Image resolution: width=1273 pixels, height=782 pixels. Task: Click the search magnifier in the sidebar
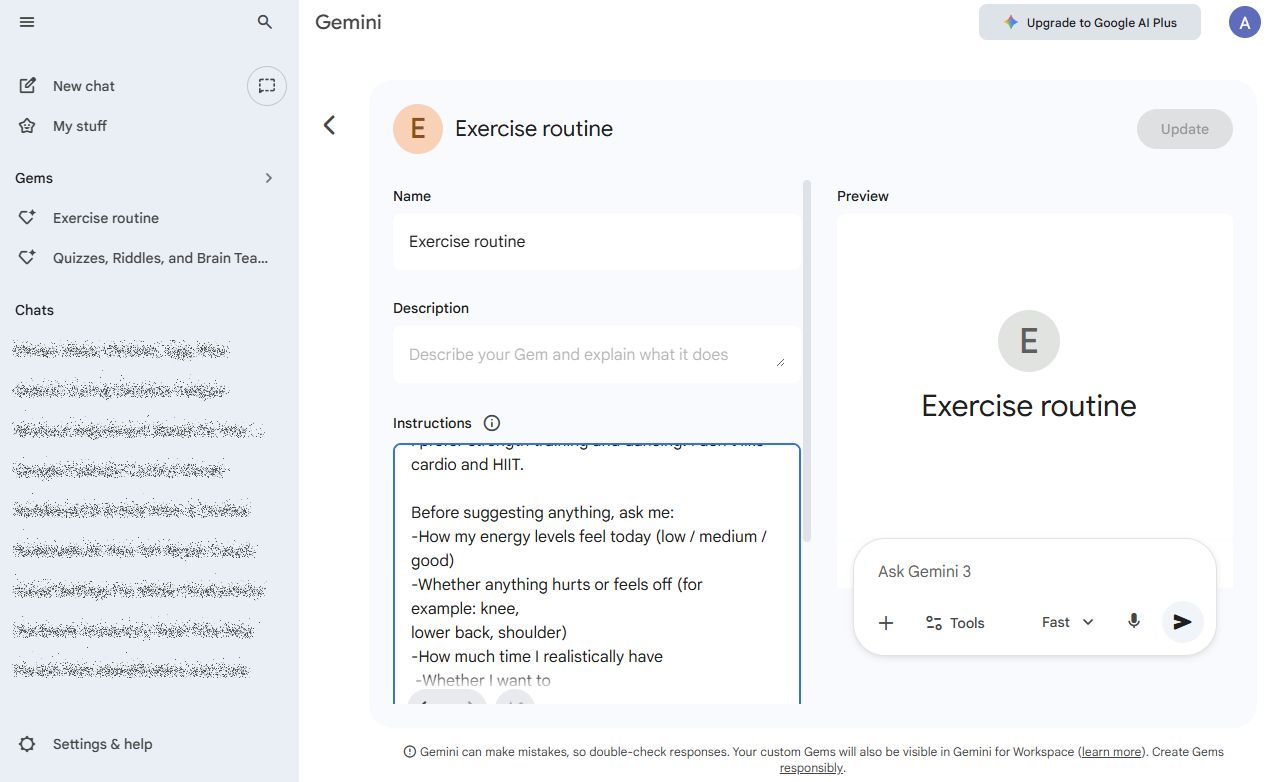265,22
